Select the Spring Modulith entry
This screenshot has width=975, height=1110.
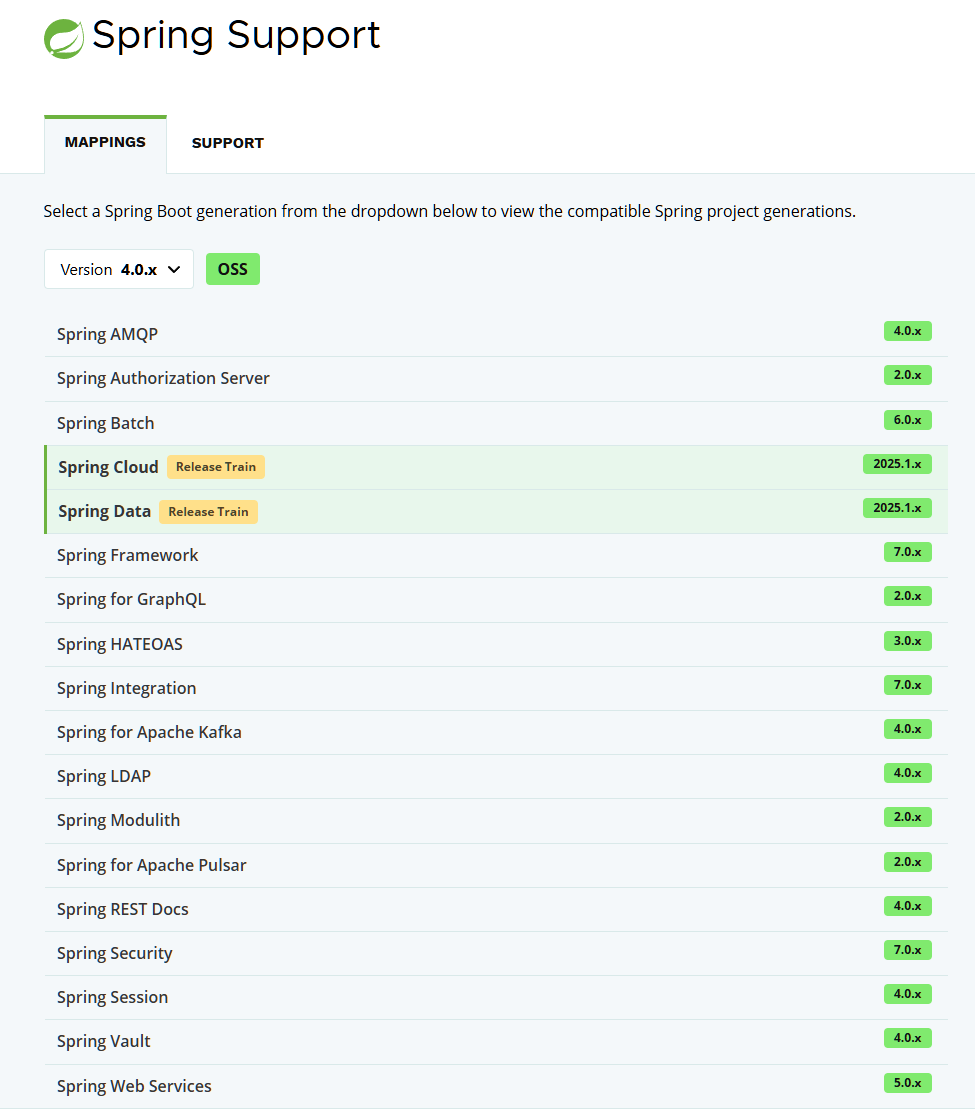tap(496, 820)
